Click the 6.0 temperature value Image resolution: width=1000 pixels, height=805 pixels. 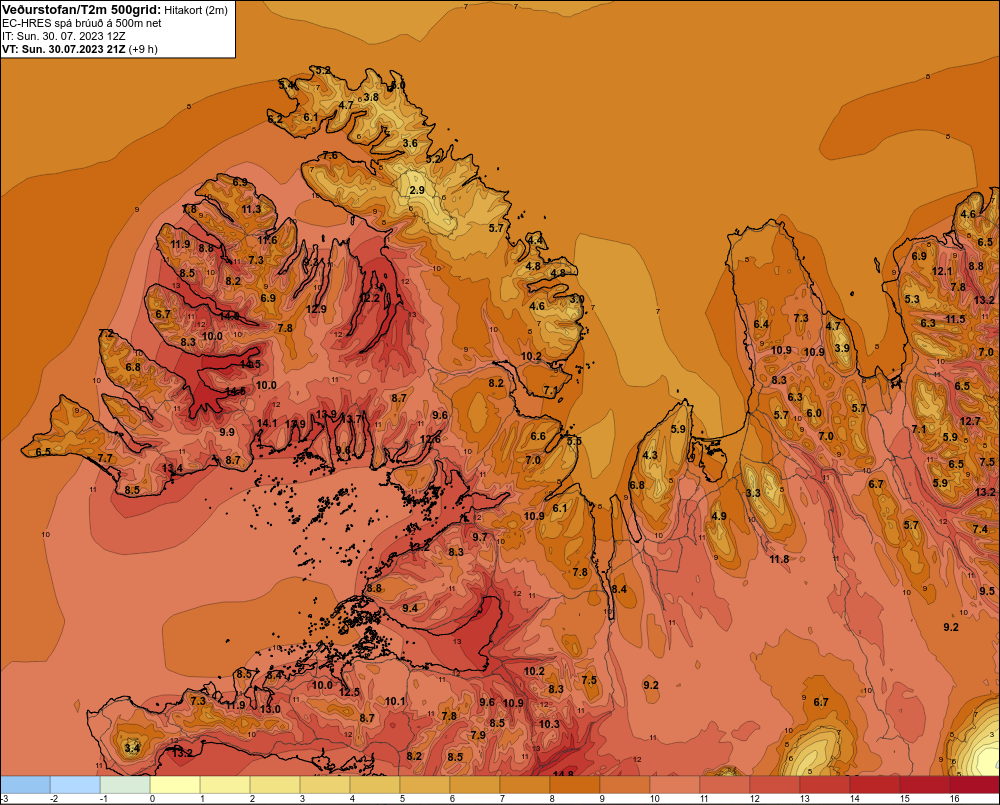814,413
